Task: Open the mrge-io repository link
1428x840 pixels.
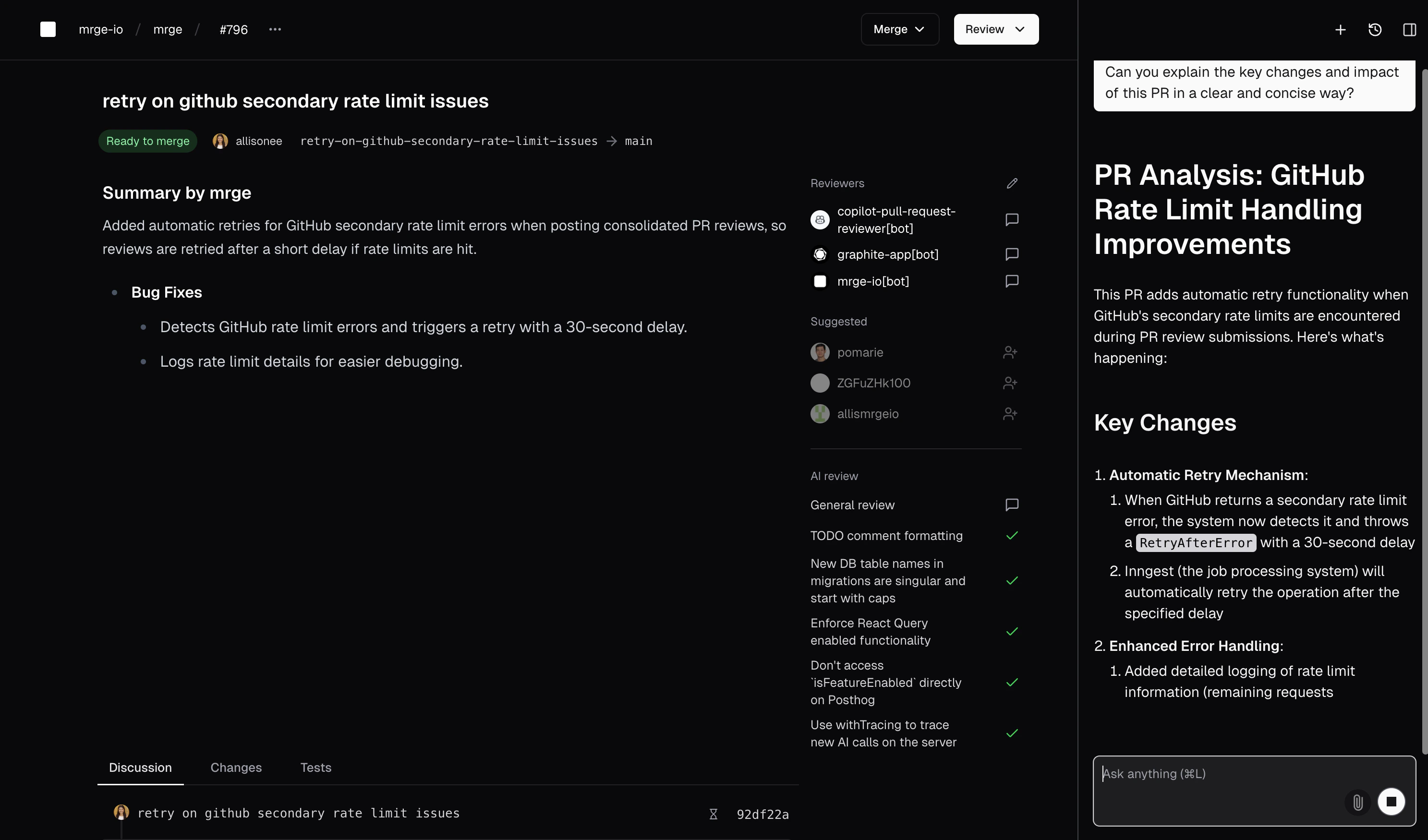Action: 101,29
